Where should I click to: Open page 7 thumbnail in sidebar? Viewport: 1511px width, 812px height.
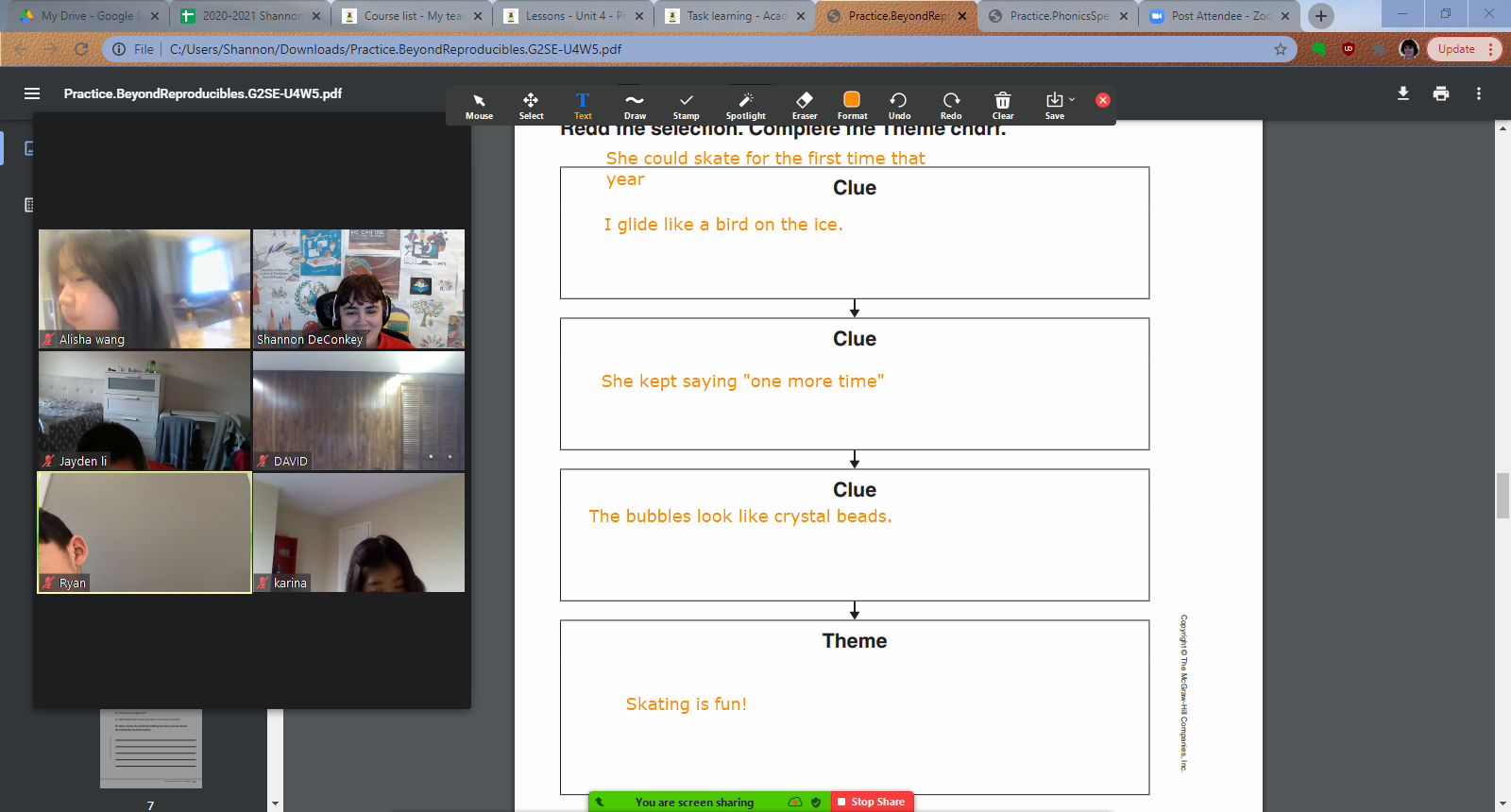[x=151, y=749]
